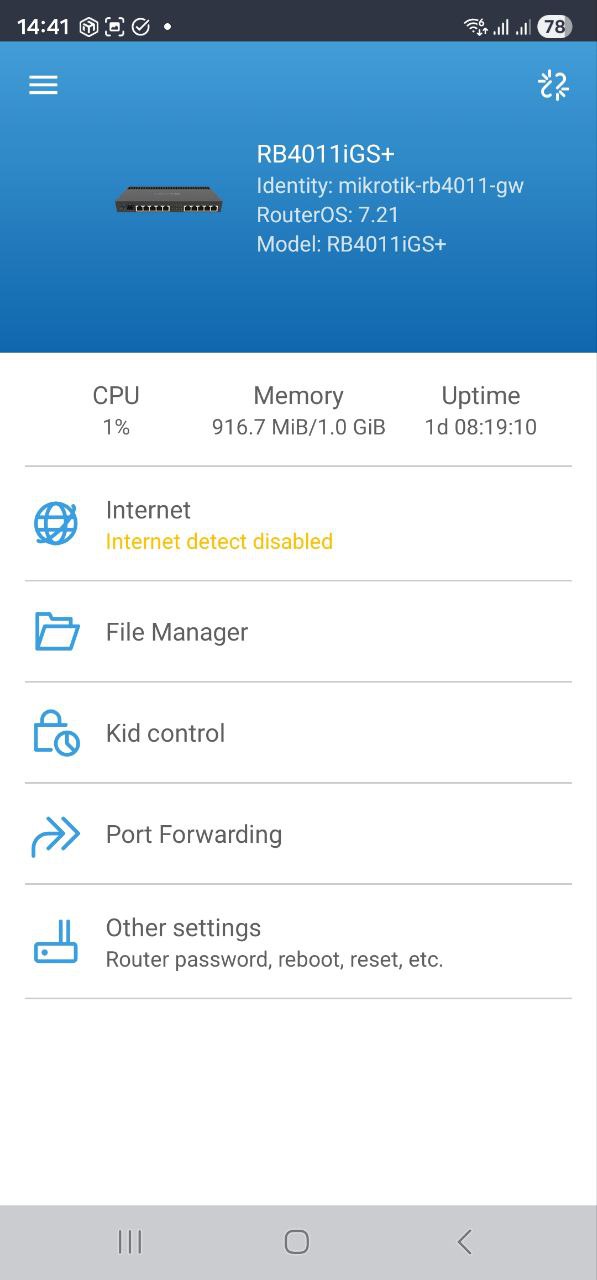Image resolution: width=597 pixels, height=1280 pixels.
Task: Tap the Android home button
Action: (296, 1240)
